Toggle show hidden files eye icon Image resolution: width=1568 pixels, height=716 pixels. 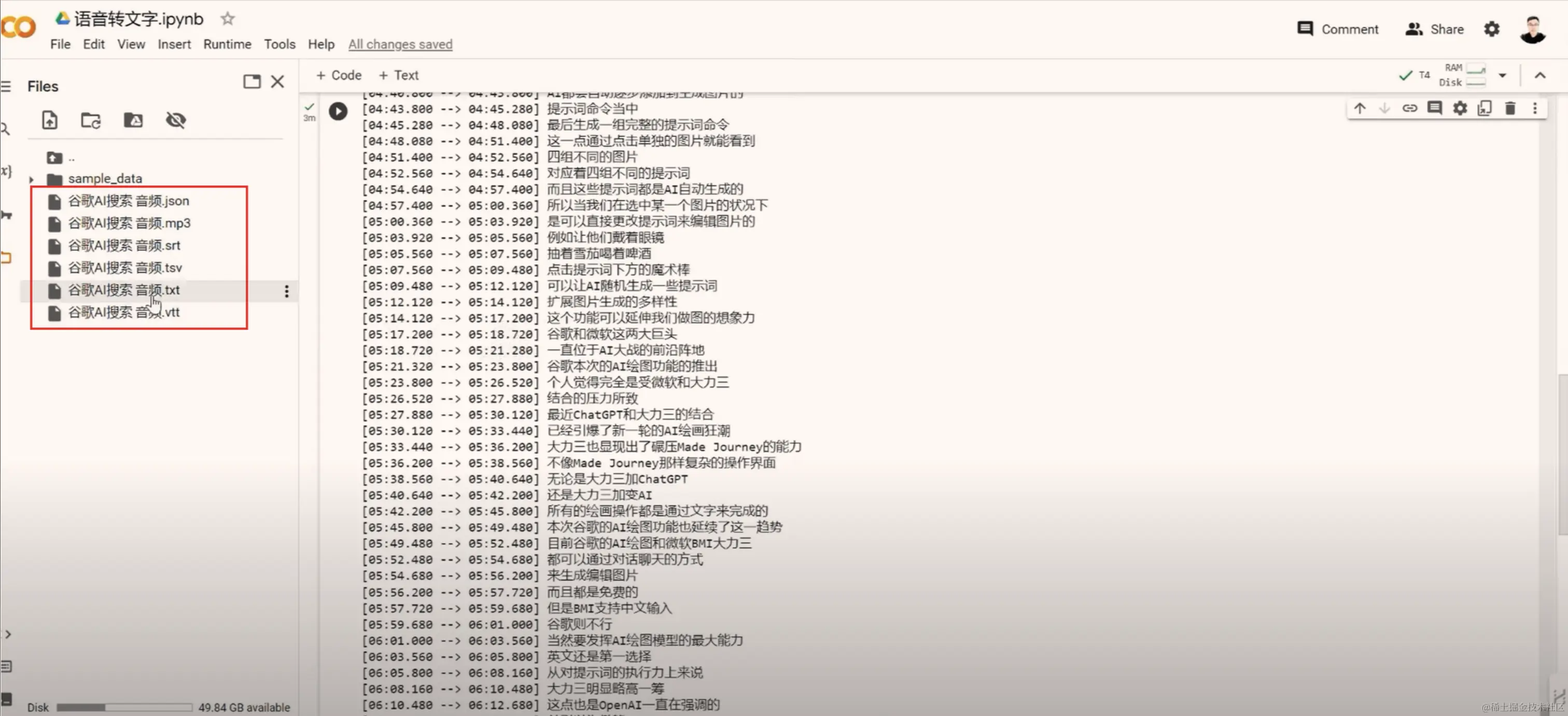pos(176,120)
